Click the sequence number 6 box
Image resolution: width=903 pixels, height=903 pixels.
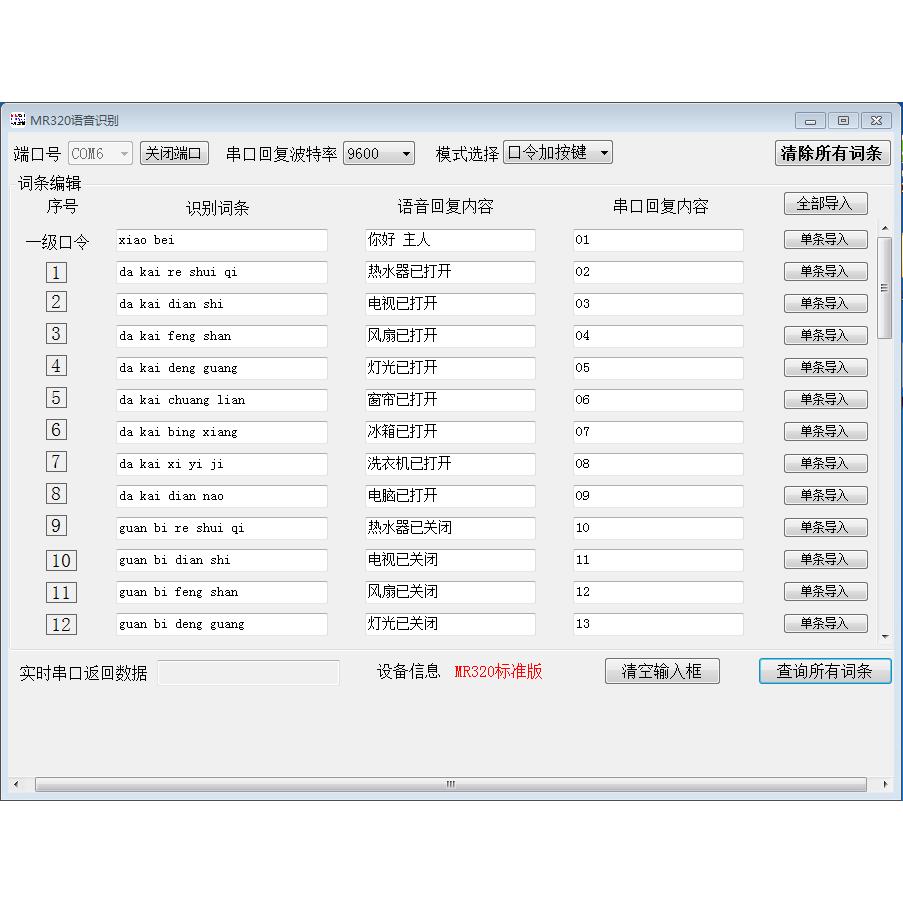tap(56, 430)
